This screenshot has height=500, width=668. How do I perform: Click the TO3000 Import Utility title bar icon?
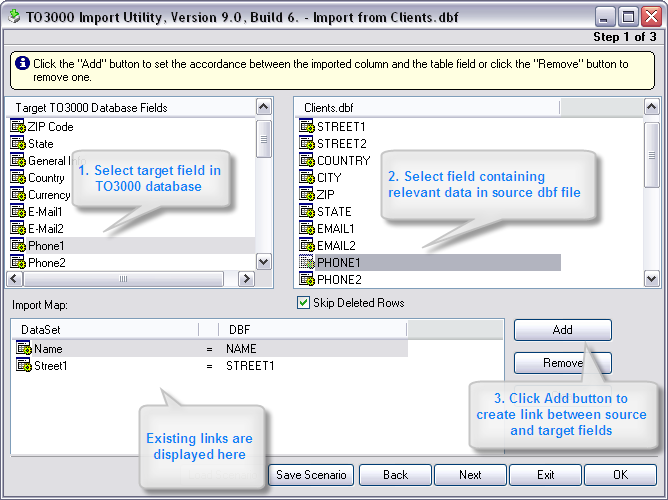click(14, 17)
